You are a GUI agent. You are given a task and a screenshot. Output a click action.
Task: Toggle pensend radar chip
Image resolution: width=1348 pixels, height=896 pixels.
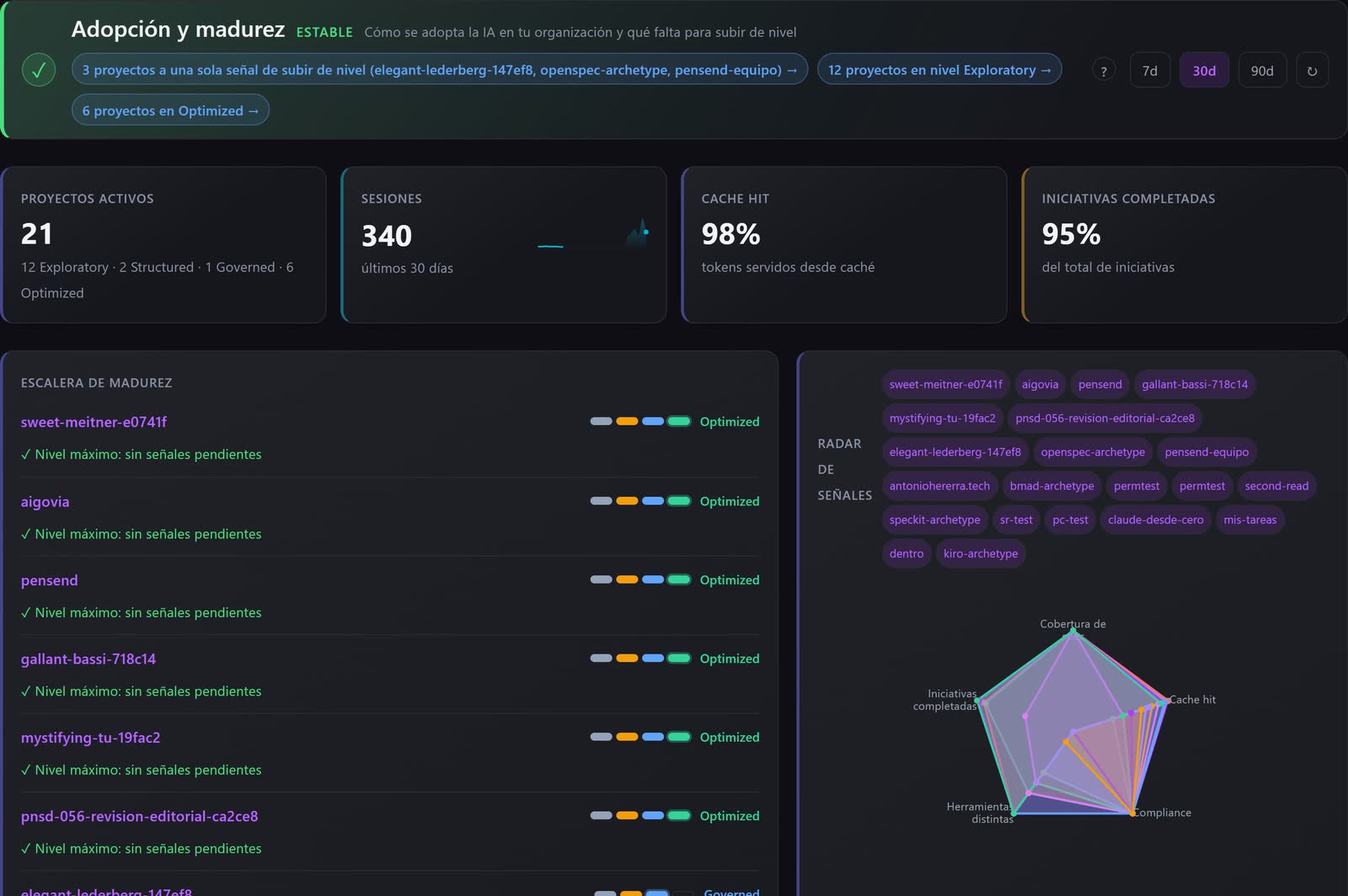tap(1100, 384)
